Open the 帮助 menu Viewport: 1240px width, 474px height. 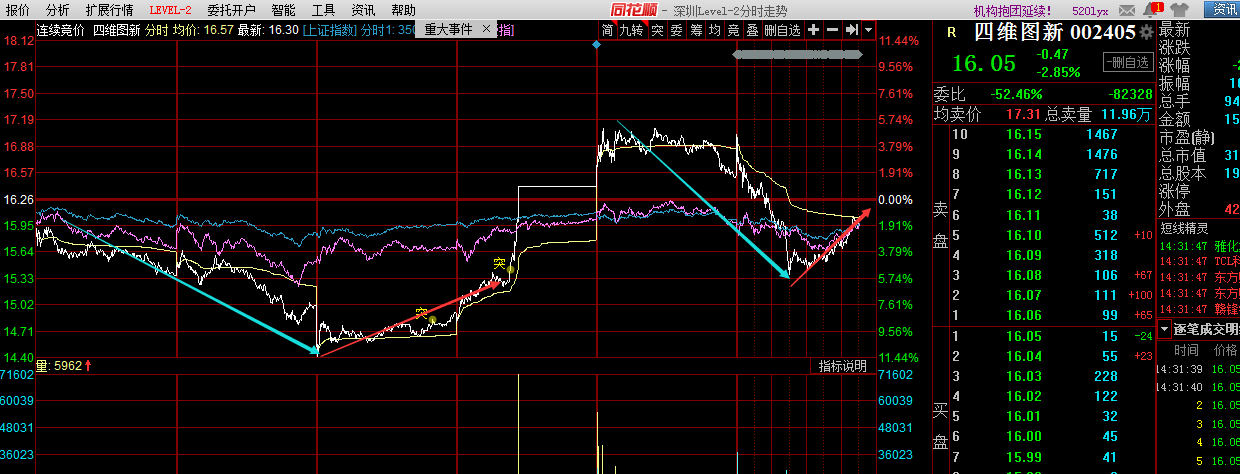[403, 10]
